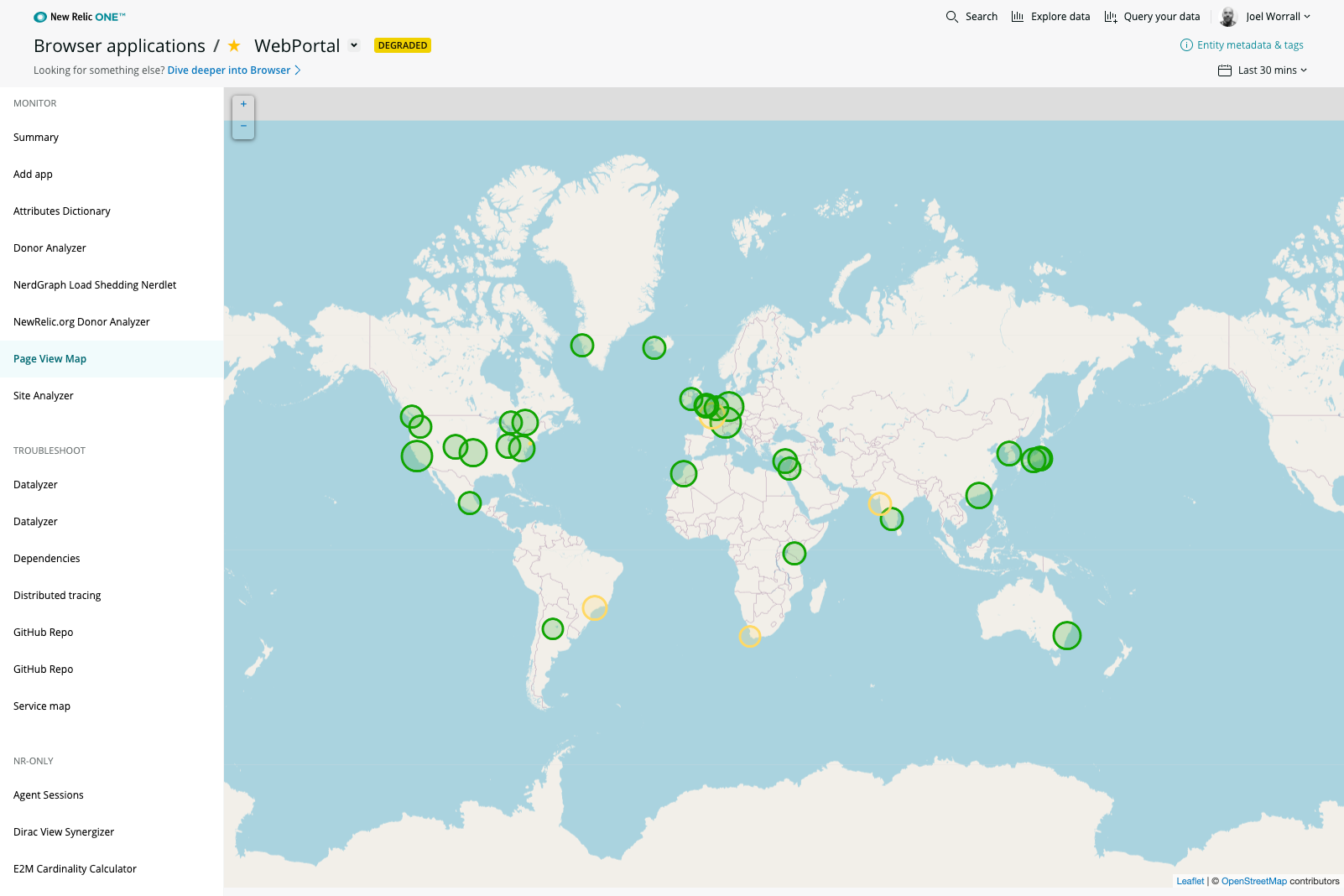Click the Explore data chart icon
Image resolution: width=1344 pixels, height=896 pixels.
[x=1018, y=17]
